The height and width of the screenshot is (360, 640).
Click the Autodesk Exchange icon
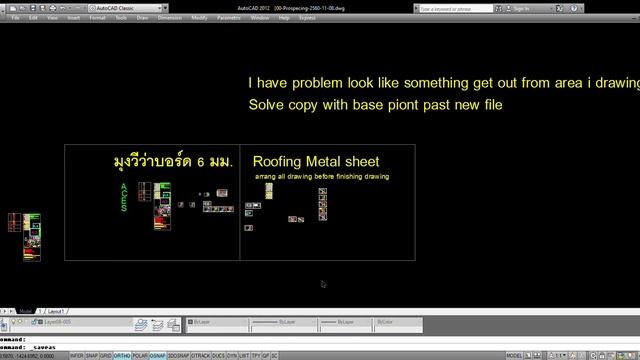[560, 9]
